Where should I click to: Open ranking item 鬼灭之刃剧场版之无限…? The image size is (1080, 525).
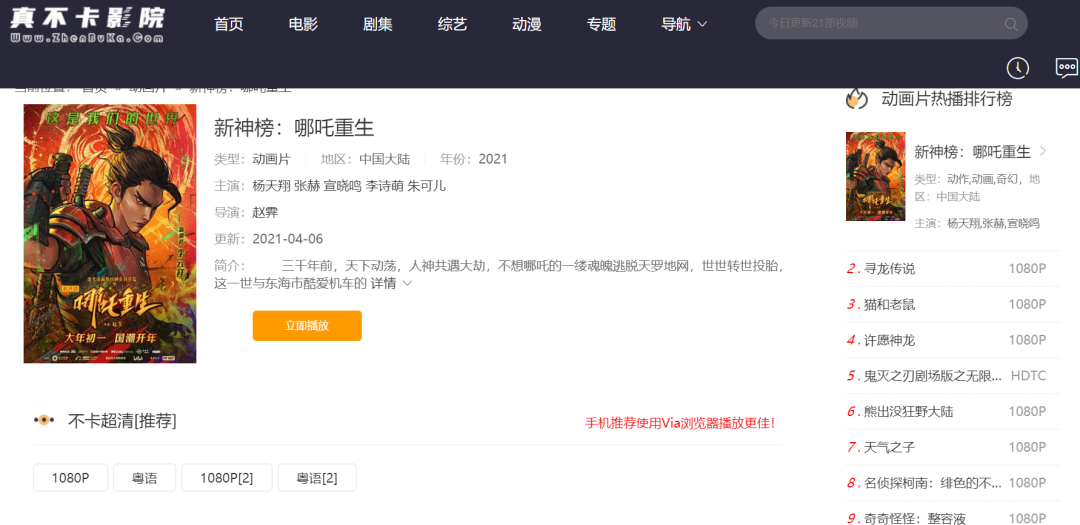[x=933, y=376]
